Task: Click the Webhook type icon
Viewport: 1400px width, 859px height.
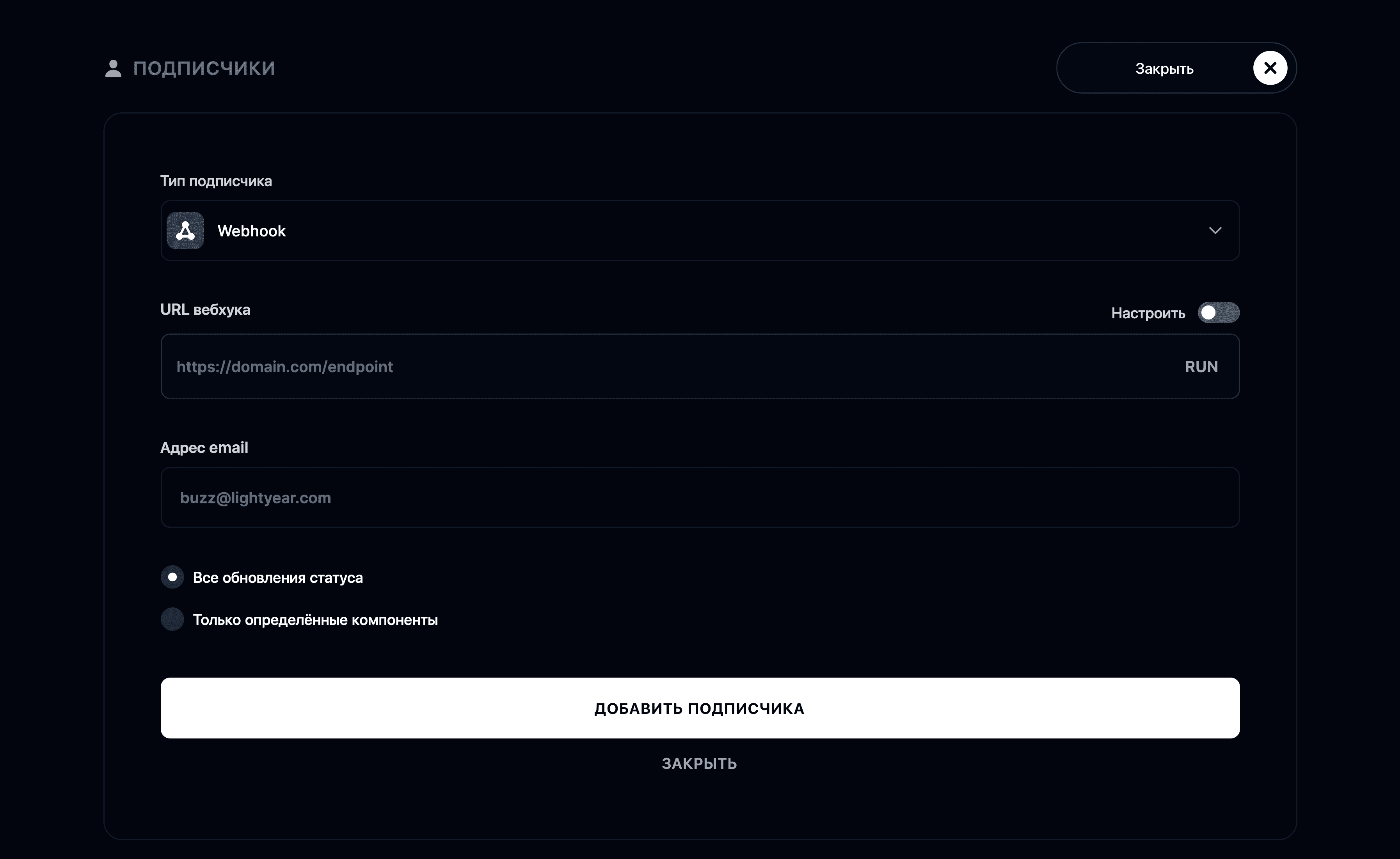Action: tap(185, 231)
